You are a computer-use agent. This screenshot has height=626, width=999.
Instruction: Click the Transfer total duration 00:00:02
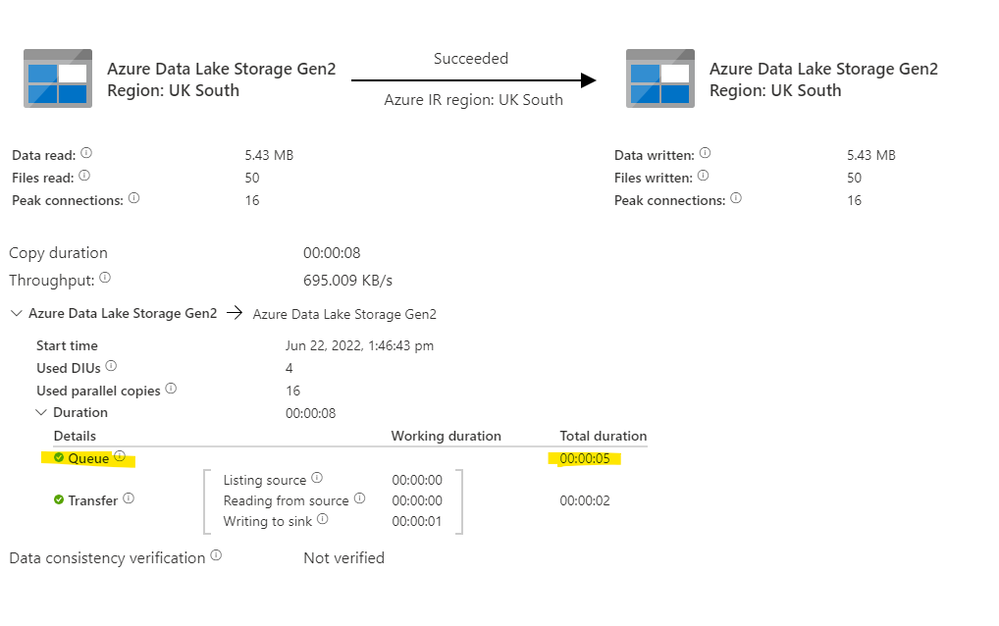coord(585,501)
